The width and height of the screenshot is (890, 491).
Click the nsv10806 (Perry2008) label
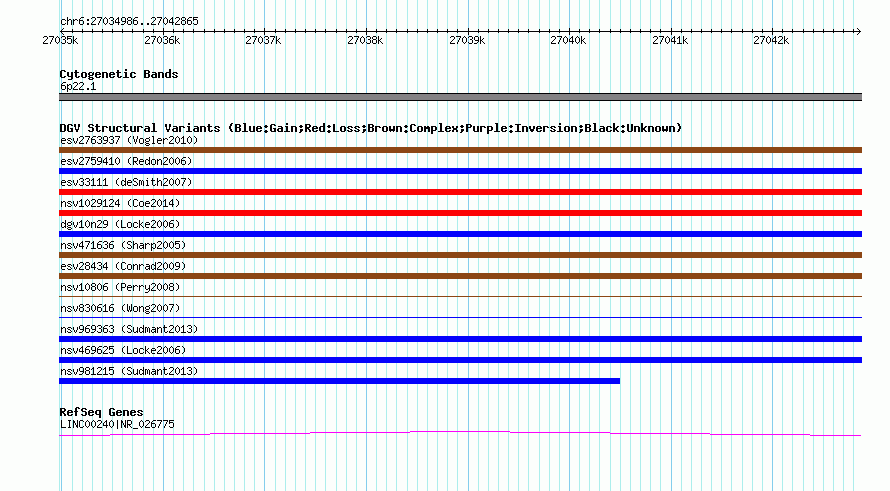(120, 287)
